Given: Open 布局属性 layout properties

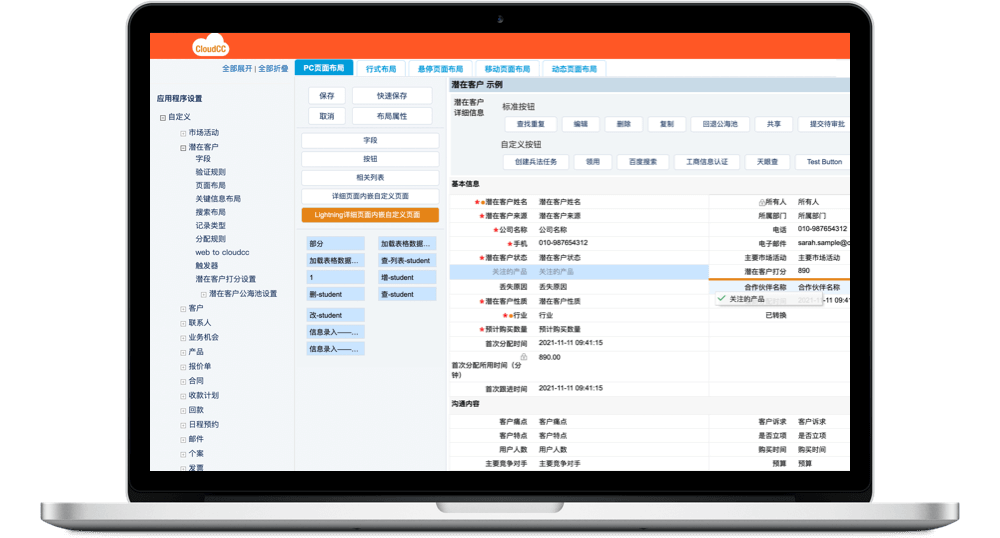Looking at the screenshot, I should 392,116.
